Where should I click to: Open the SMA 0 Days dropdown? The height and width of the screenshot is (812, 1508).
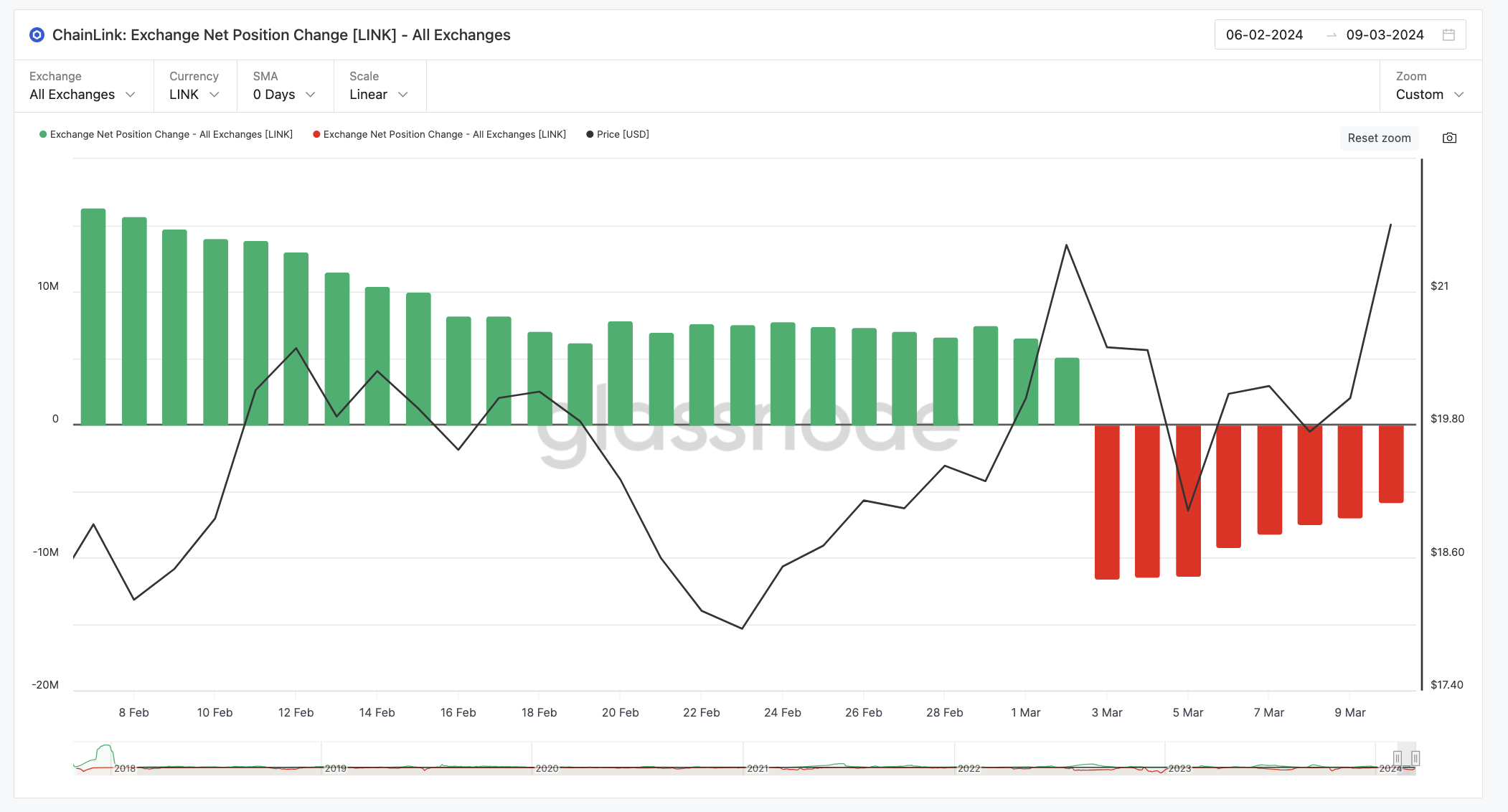284,94
